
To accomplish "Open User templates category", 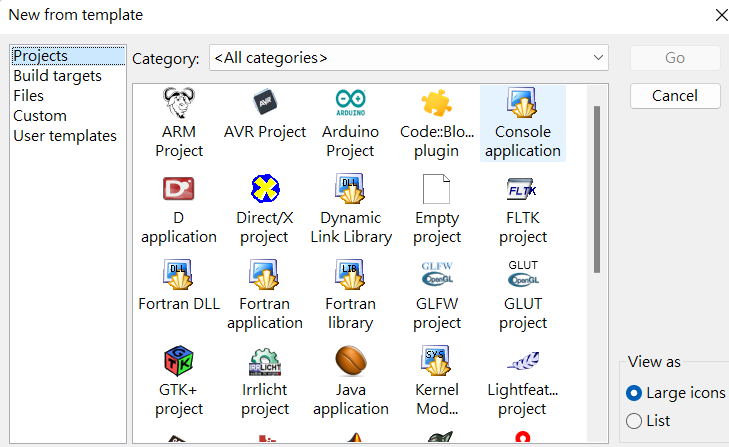I will (x=65, y=136).
